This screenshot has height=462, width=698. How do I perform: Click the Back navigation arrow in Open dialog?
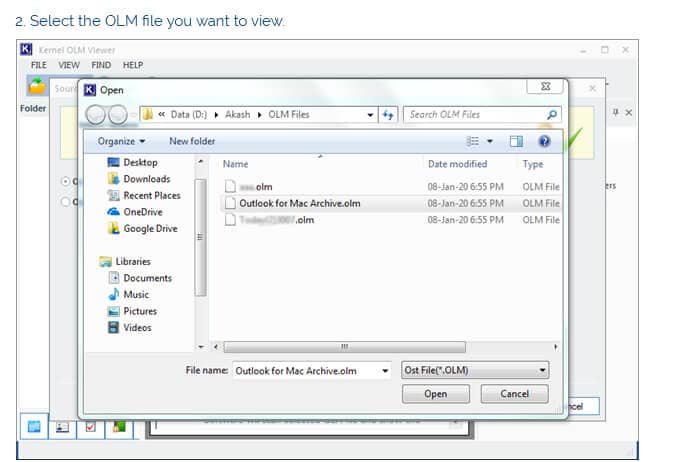point(95,115)
